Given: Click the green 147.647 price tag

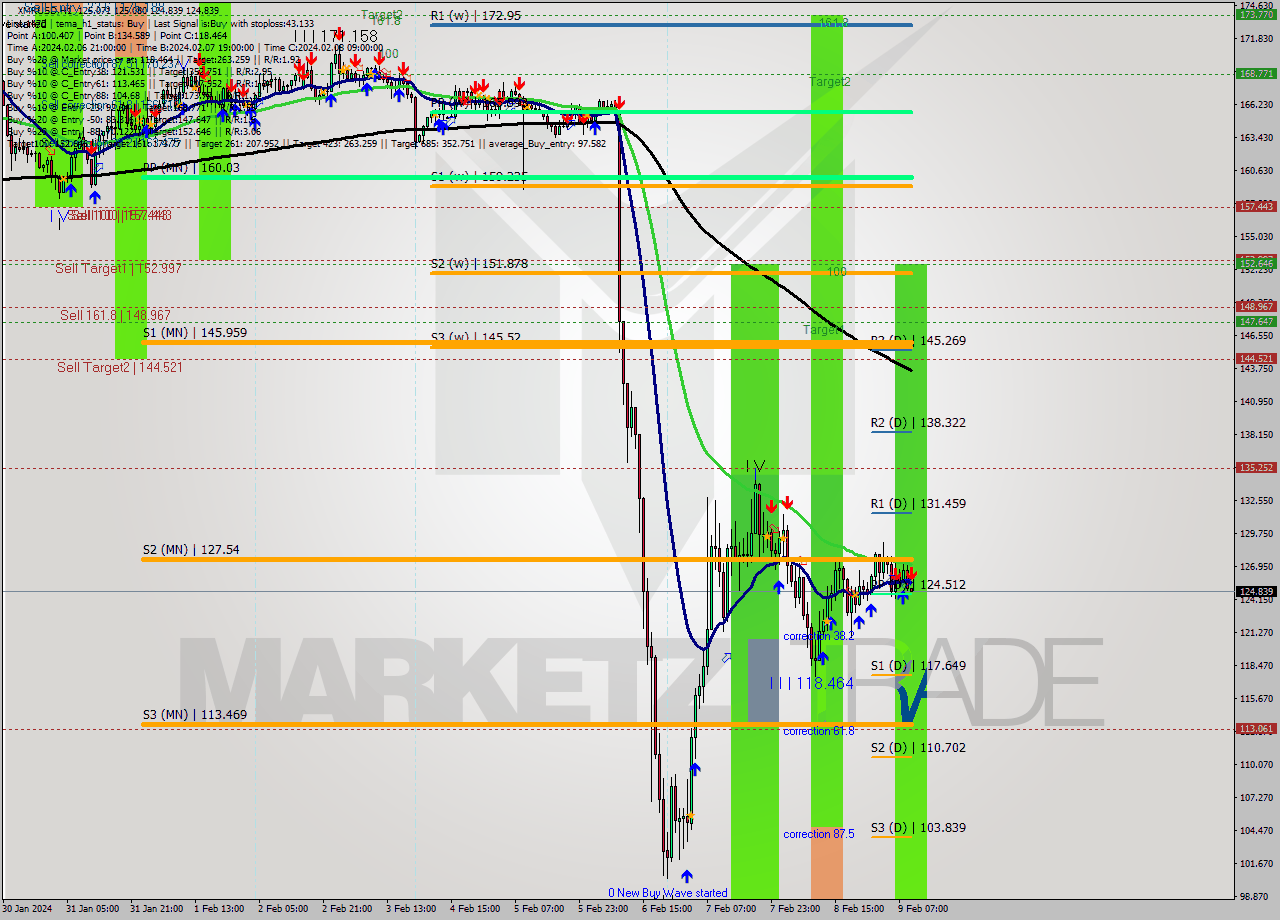Looking at the screenshot, I should click(1256, 321).
